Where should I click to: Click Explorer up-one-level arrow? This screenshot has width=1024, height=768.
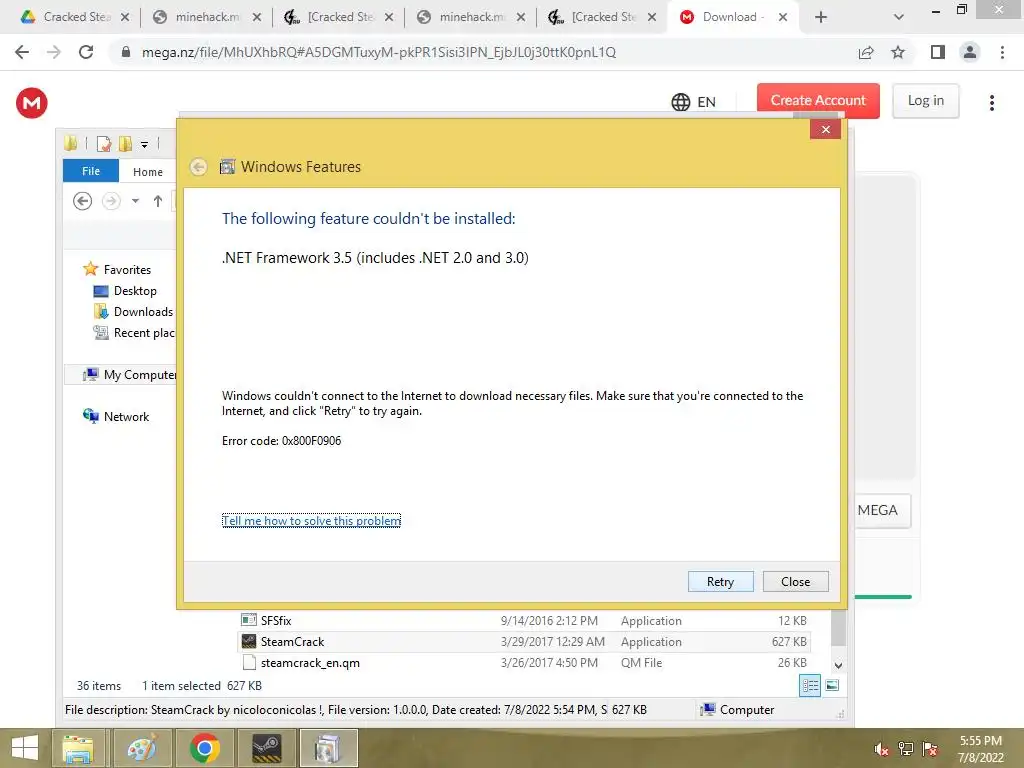click(157, 201)
